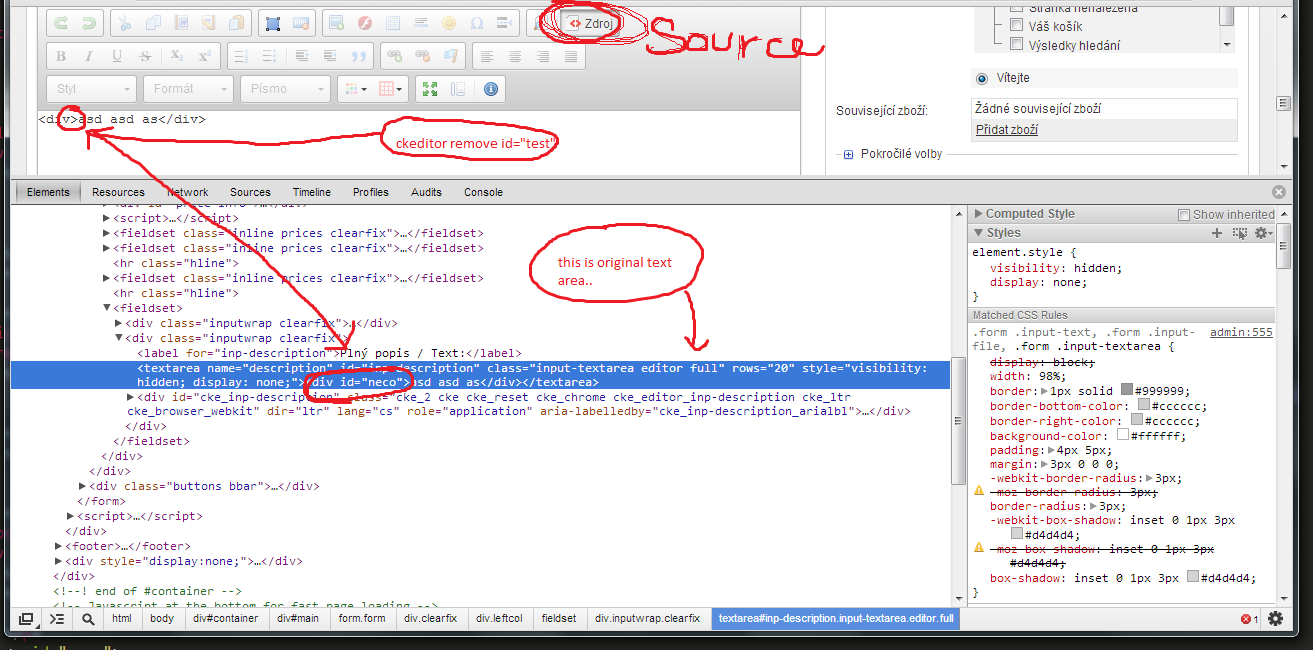This screenshot has height=650, width=1313.
Task: Switch to the Profiles tab
Action: pyautogui.click(x=371, y=192)
